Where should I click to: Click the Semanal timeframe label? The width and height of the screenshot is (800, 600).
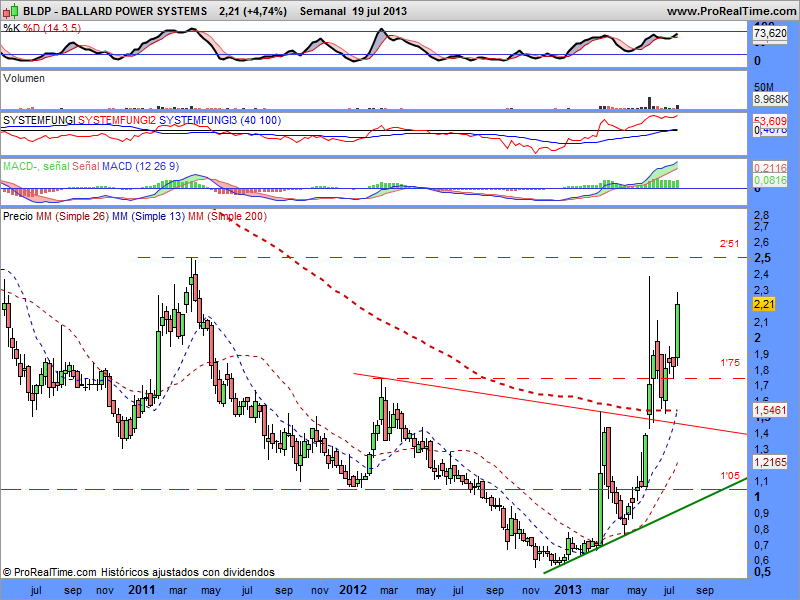(322, 11)
